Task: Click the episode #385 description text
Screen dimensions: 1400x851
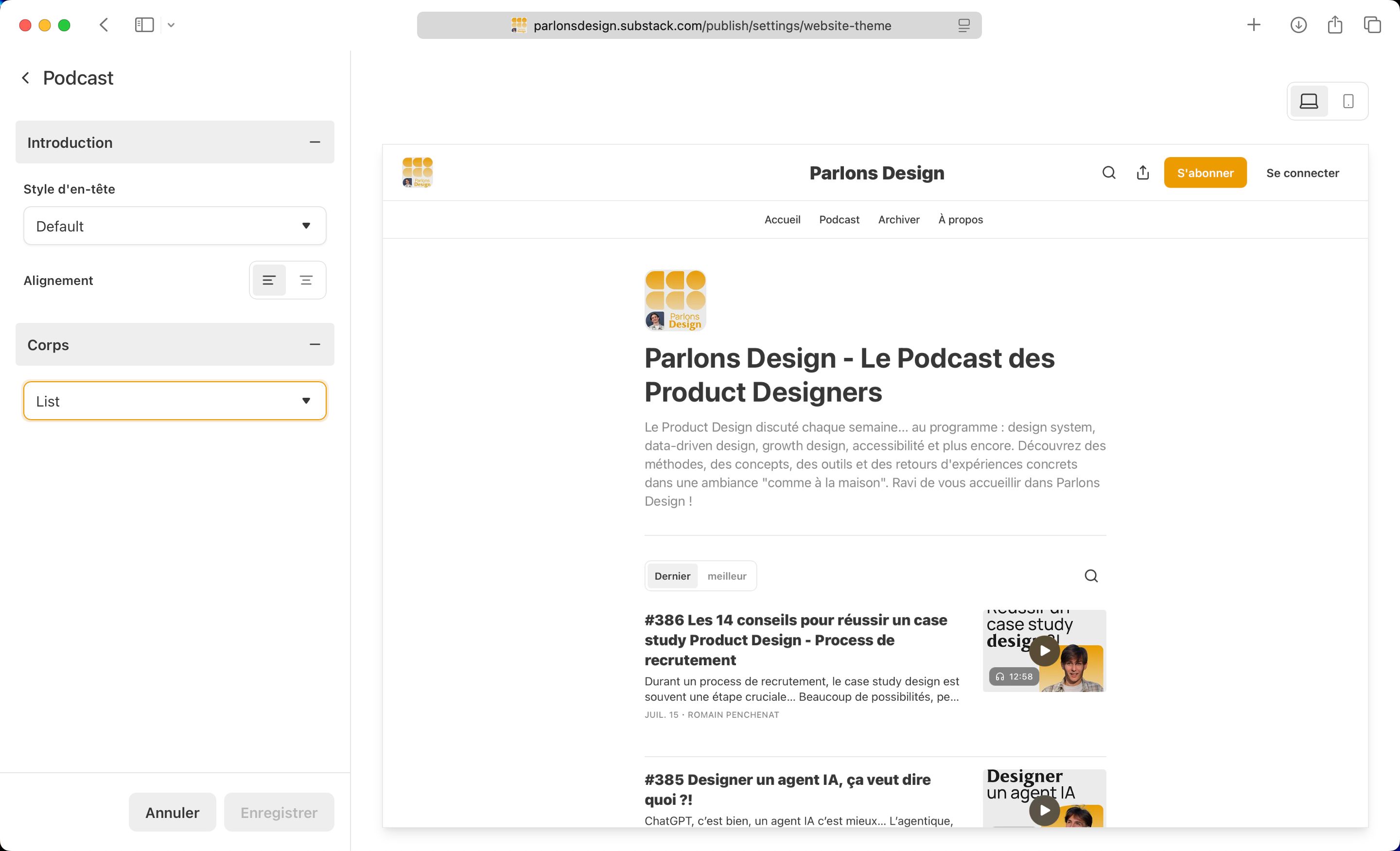Action: pos(798,821)
